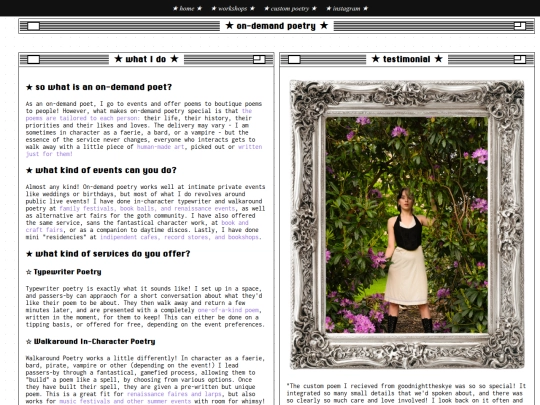
Task: Click 'family festivals, book balls' link text
Action: pos(147,208)
